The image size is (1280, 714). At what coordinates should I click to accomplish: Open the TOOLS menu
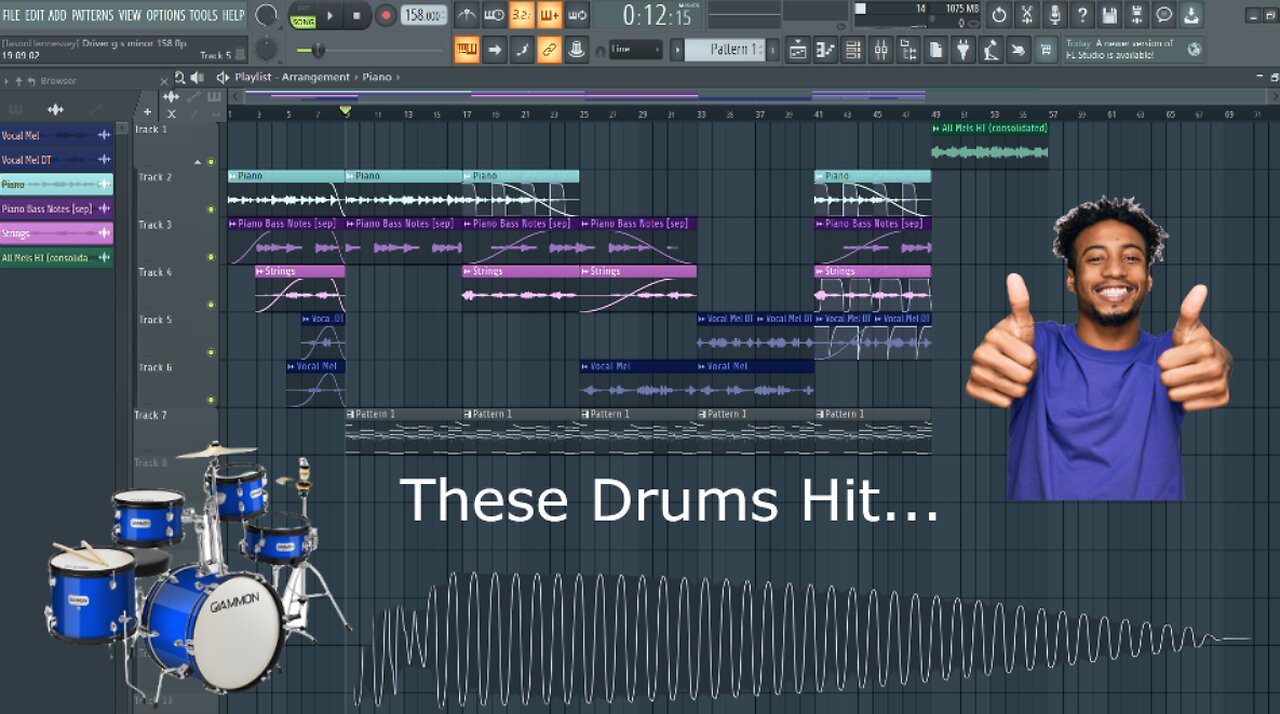pos(203,15)
